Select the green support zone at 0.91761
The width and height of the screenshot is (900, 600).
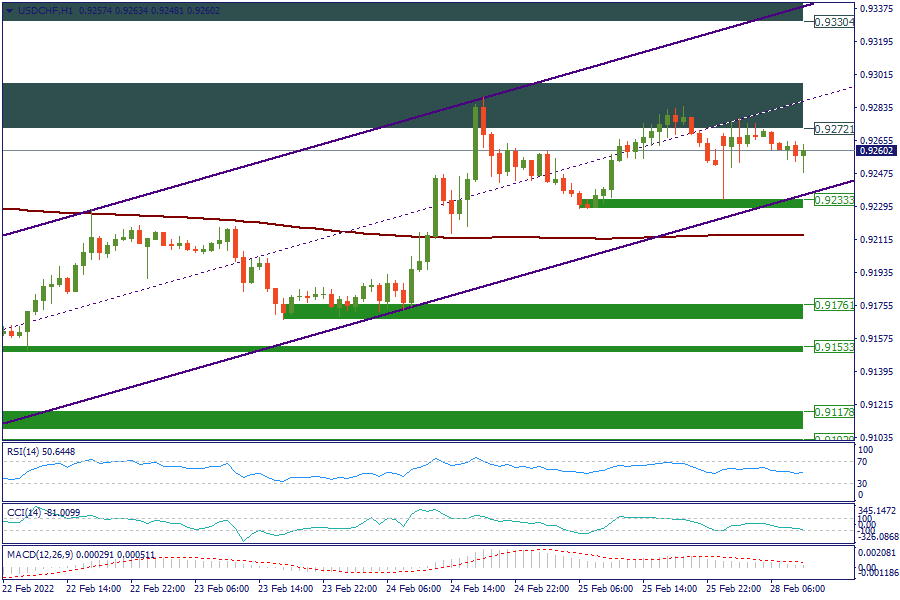click(x=542, y=311)
